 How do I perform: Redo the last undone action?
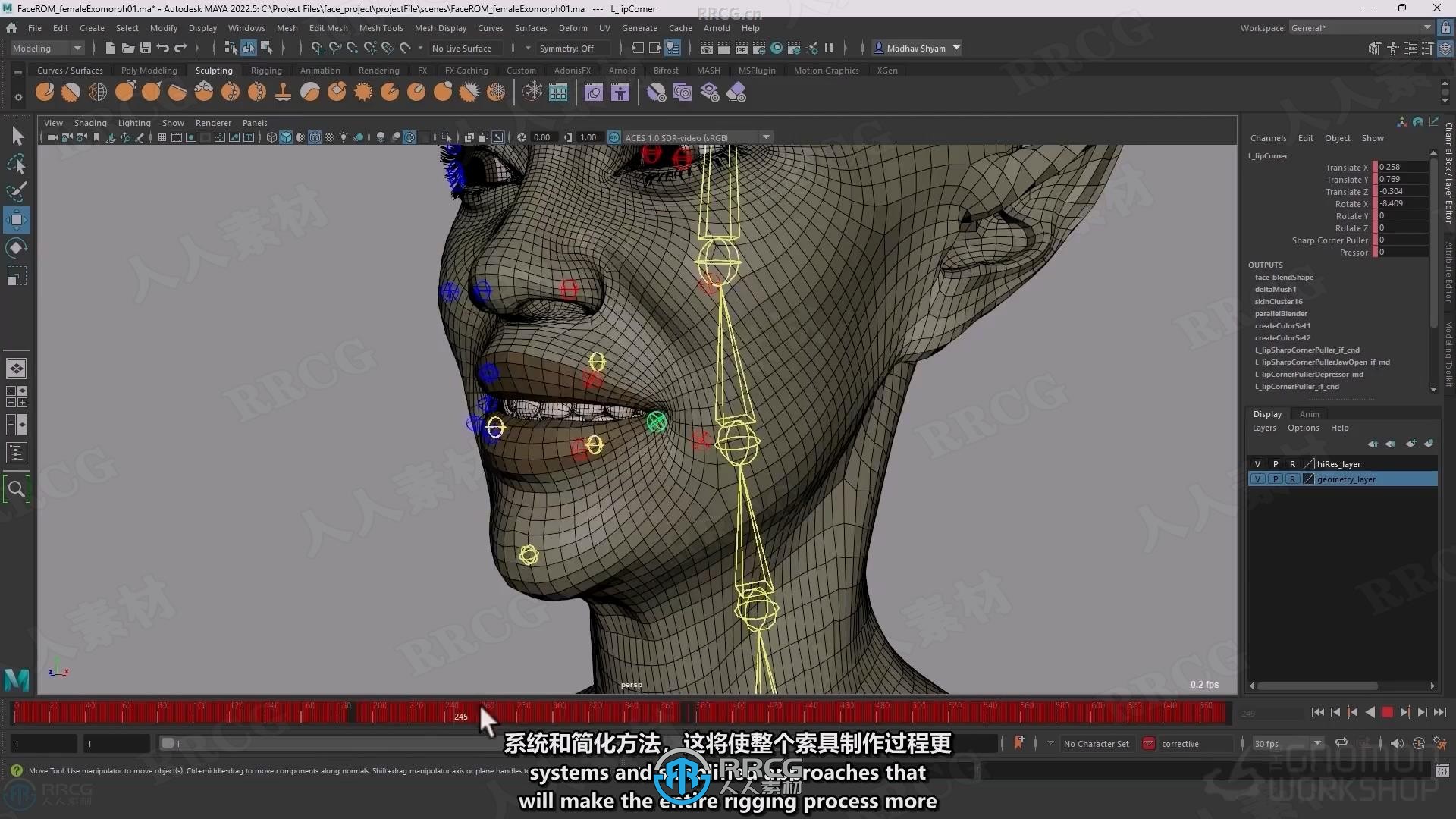tap(180, 49)
